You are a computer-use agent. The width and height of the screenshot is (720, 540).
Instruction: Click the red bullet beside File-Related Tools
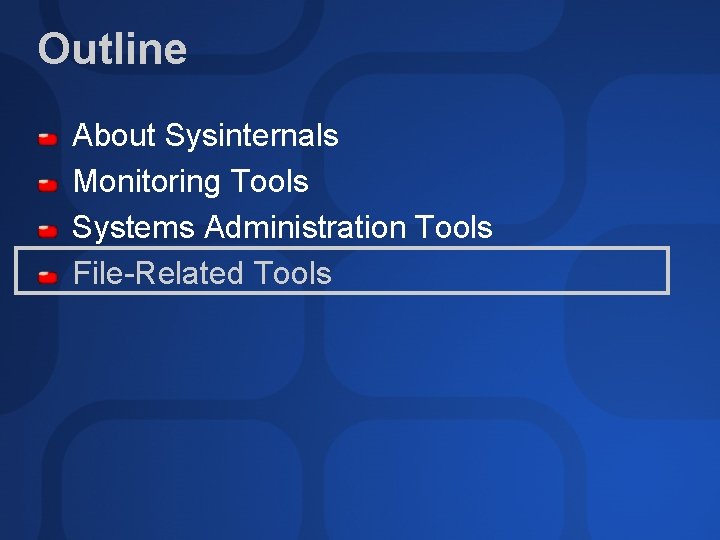point(48,277)
